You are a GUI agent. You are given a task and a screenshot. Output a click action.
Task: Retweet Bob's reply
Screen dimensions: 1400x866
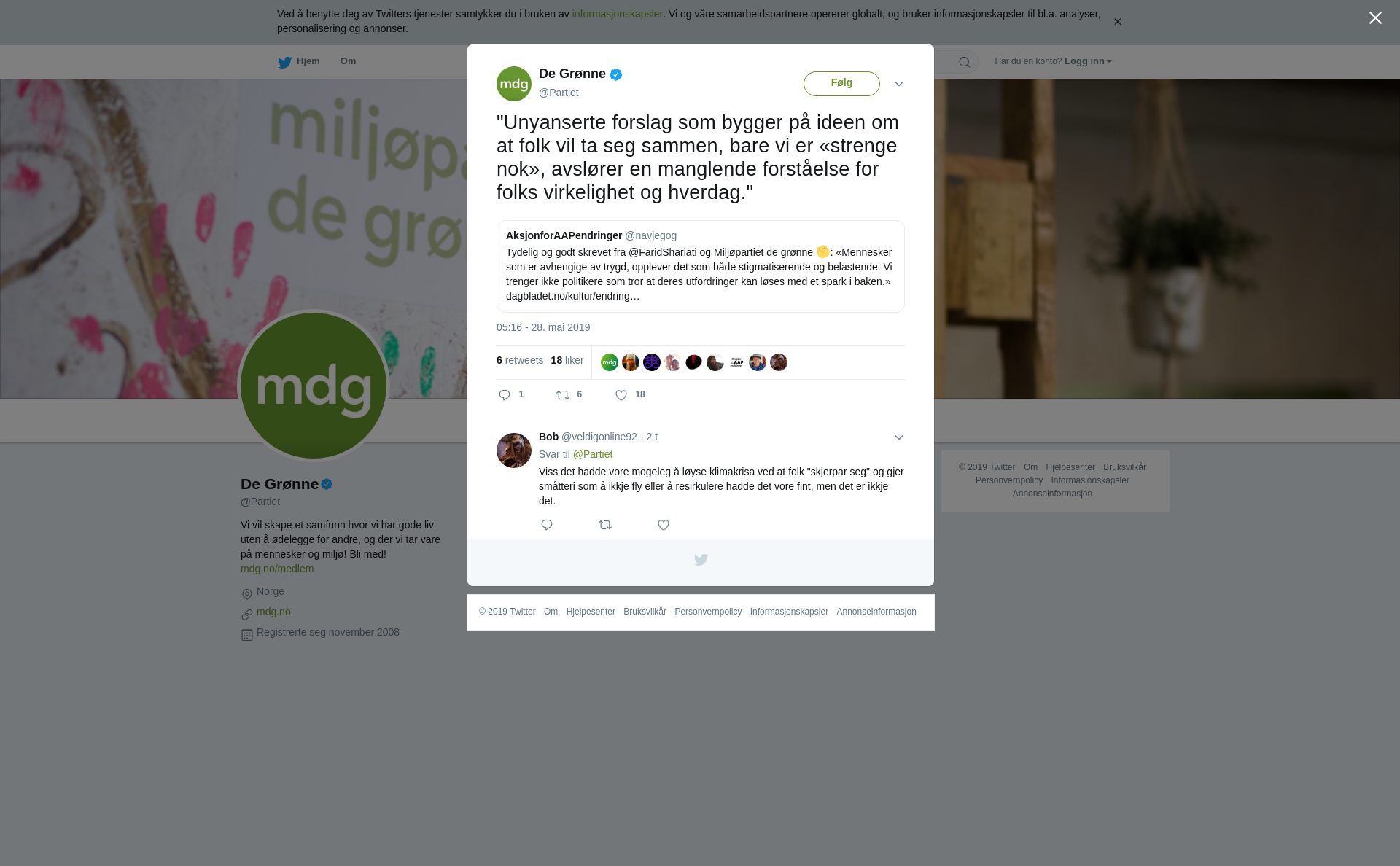point(605,525)
